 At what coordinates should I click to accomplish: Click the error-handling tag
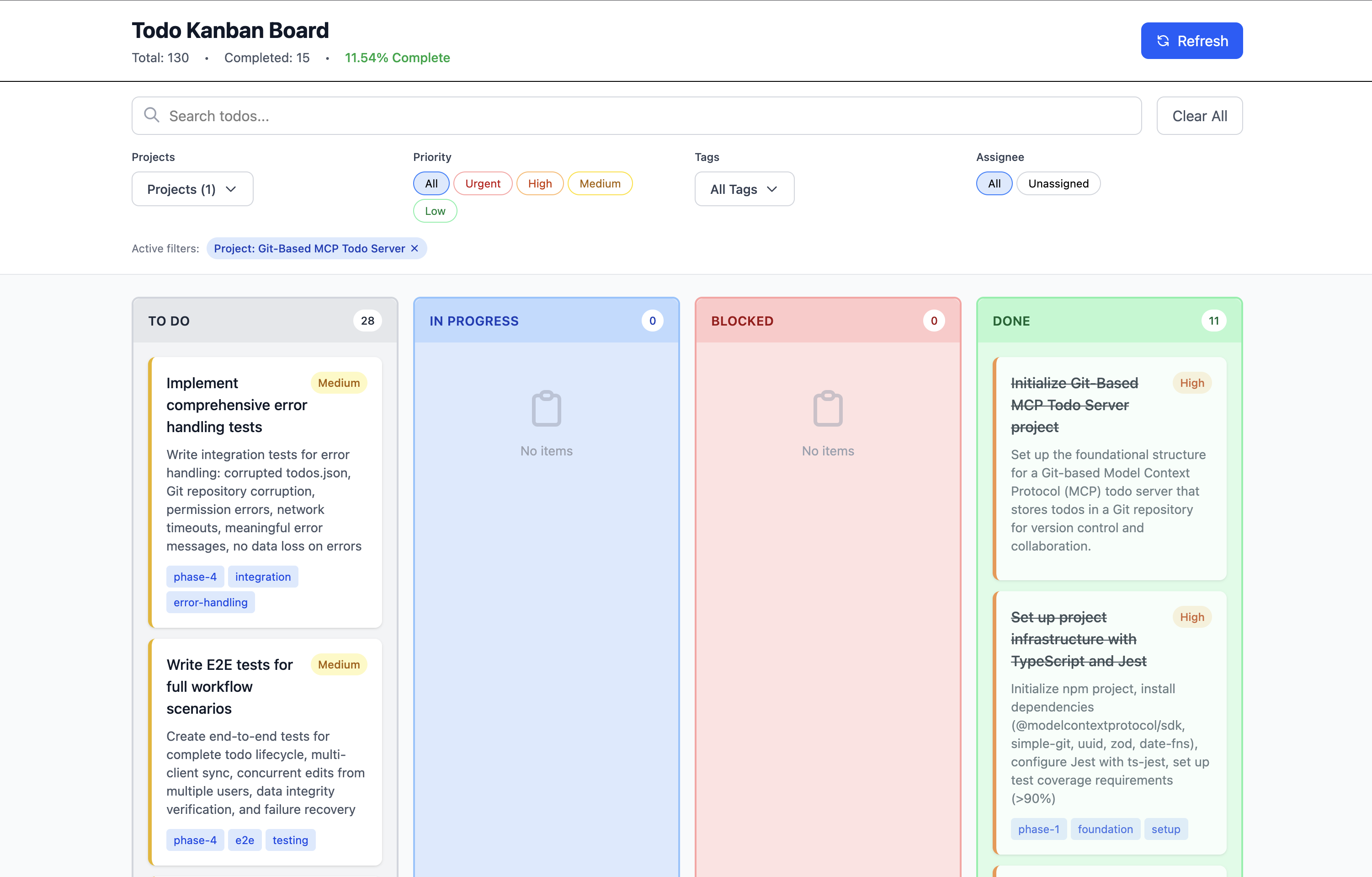(x=210, y=602)
